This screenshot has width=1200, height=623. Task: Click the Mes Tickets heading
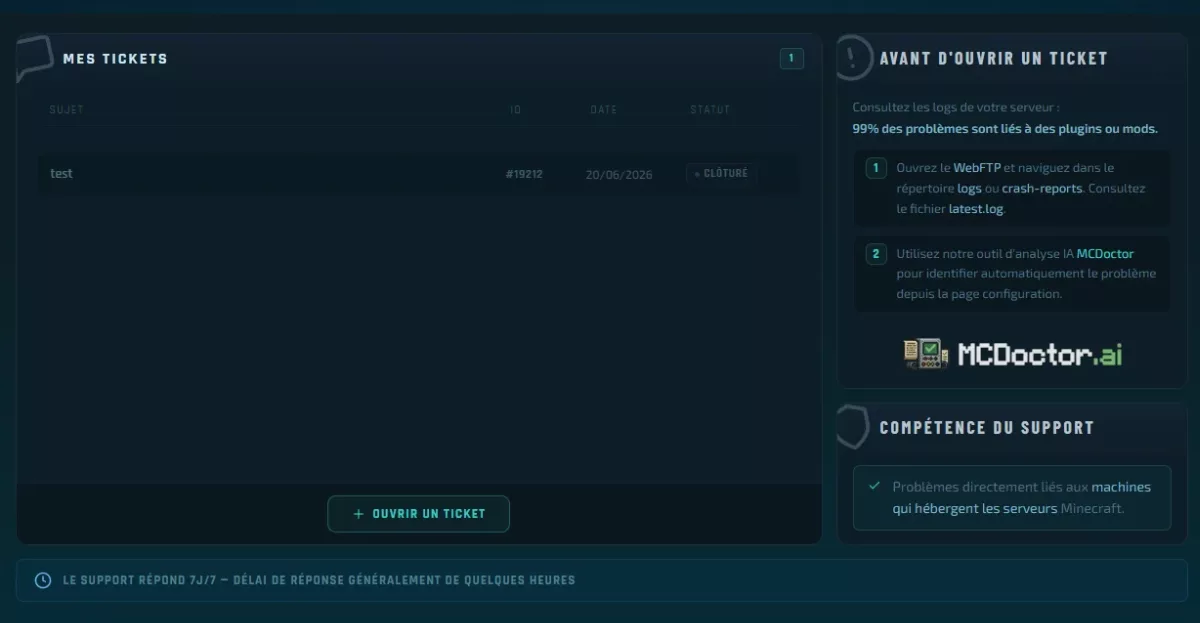115,59
